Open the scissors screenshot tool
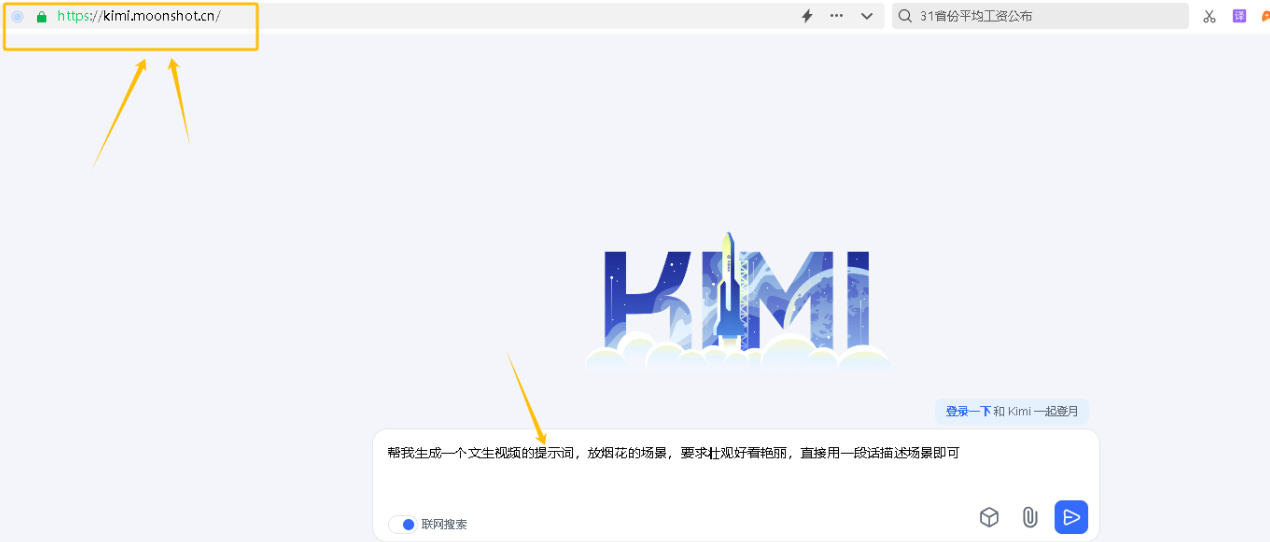The image size is (1270, 542). (x=1209, y=16)
